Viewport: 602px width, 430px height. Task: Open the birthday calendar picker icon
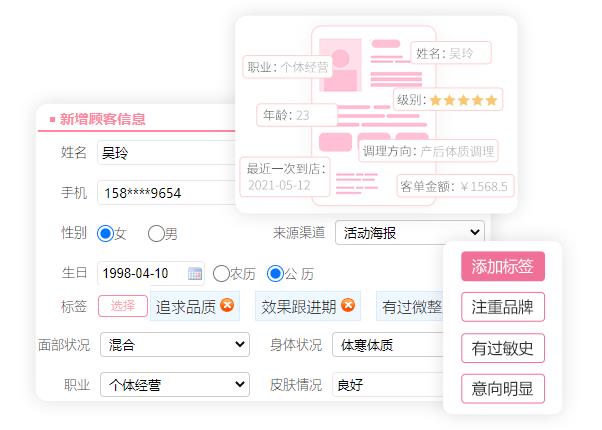pyautogui.click(x=195, y=273)
